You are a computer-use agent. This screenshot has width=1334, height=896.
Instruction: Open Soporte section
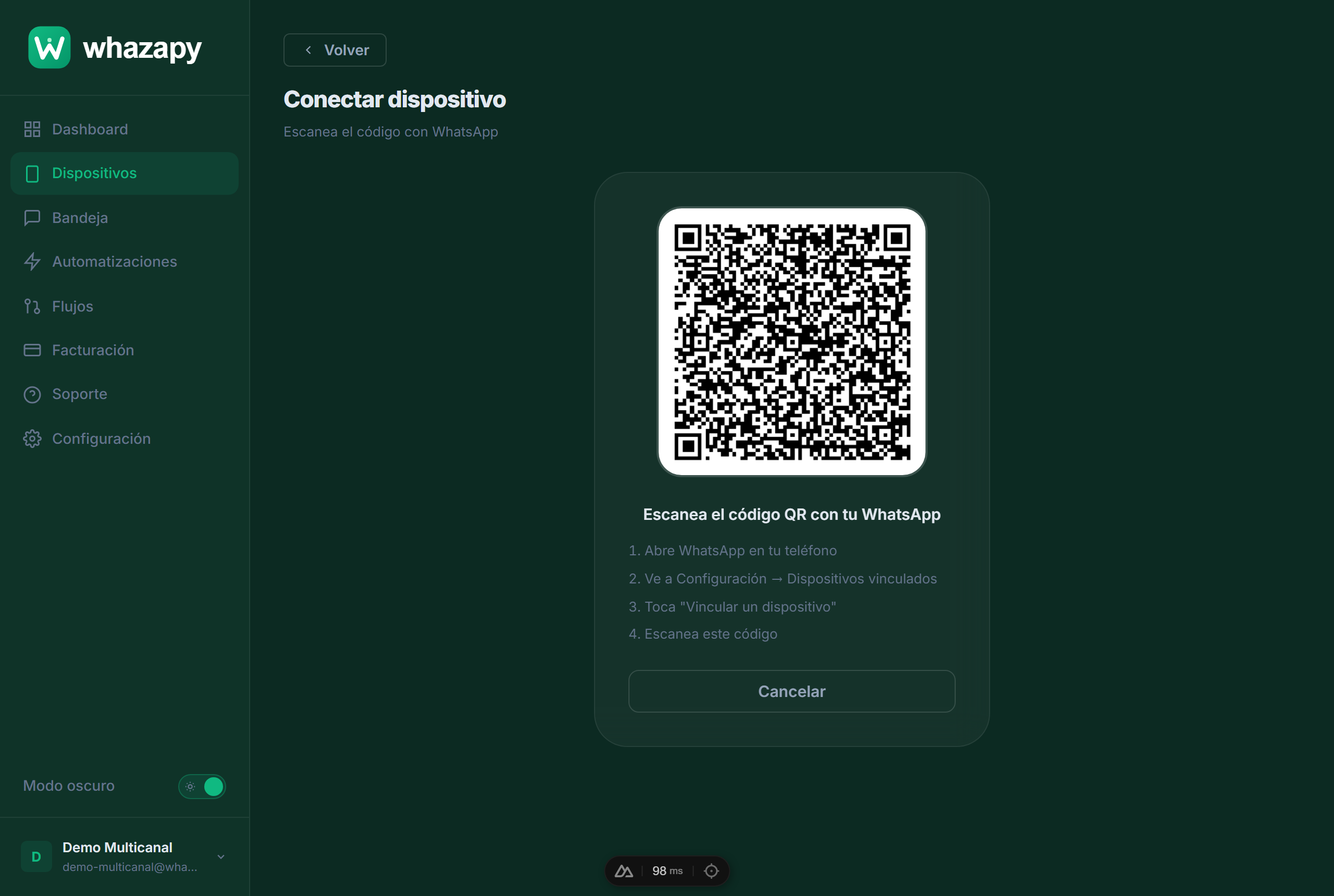click(x=125, y=394)
